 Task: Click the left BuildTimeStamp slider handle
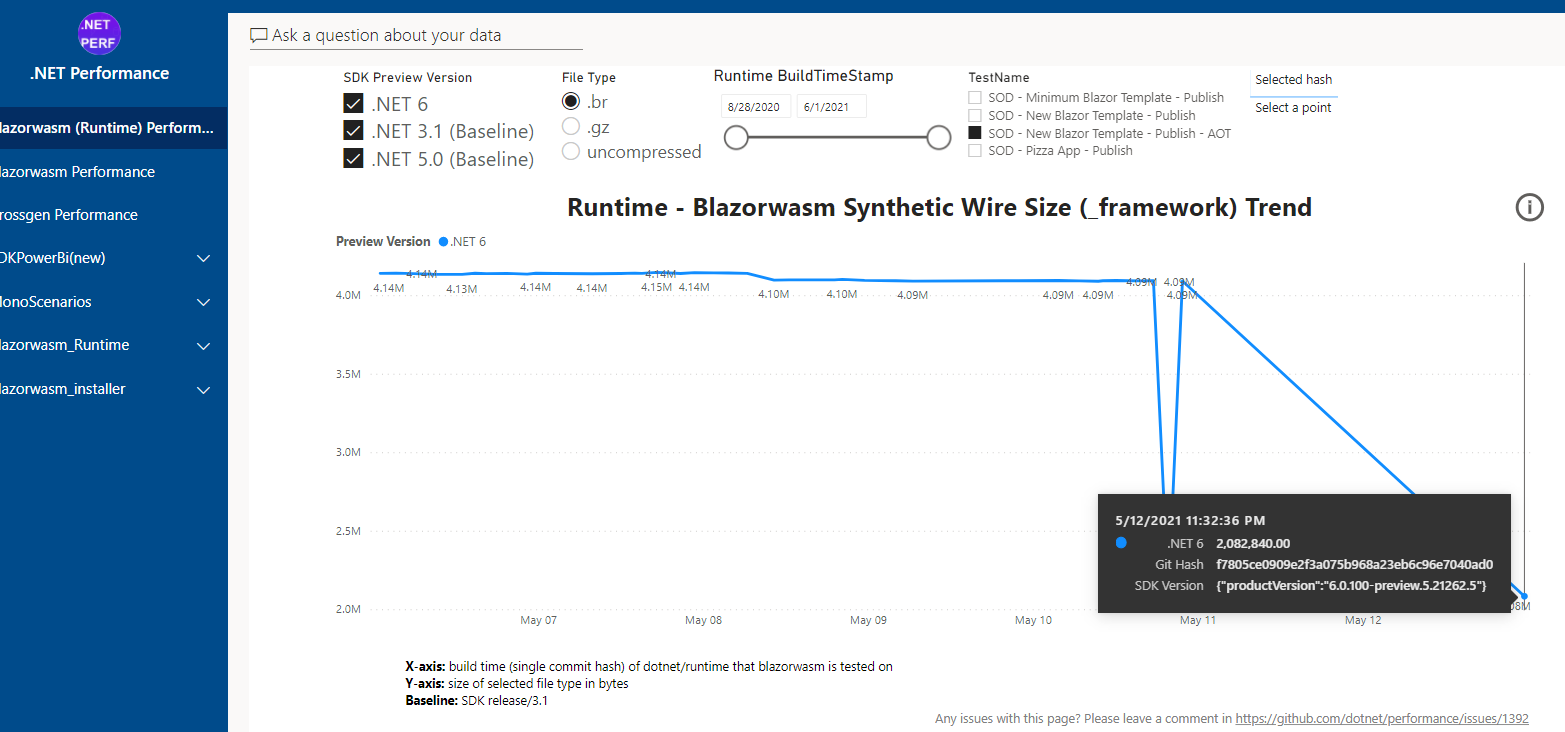736,137
